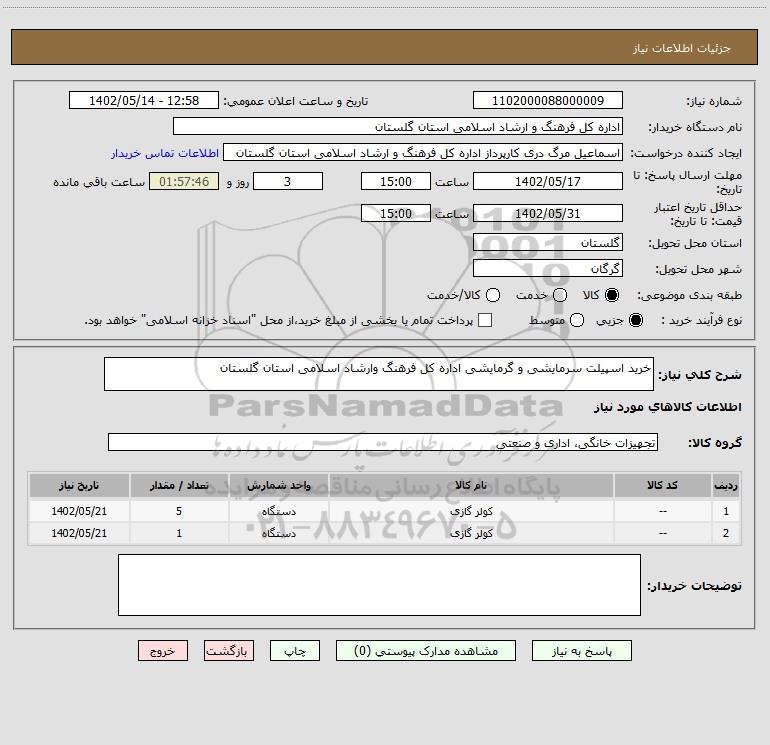Click دستگاه unit in row 2
The height and width of the screenshot is (745, 770).
(x=278, y=533)
